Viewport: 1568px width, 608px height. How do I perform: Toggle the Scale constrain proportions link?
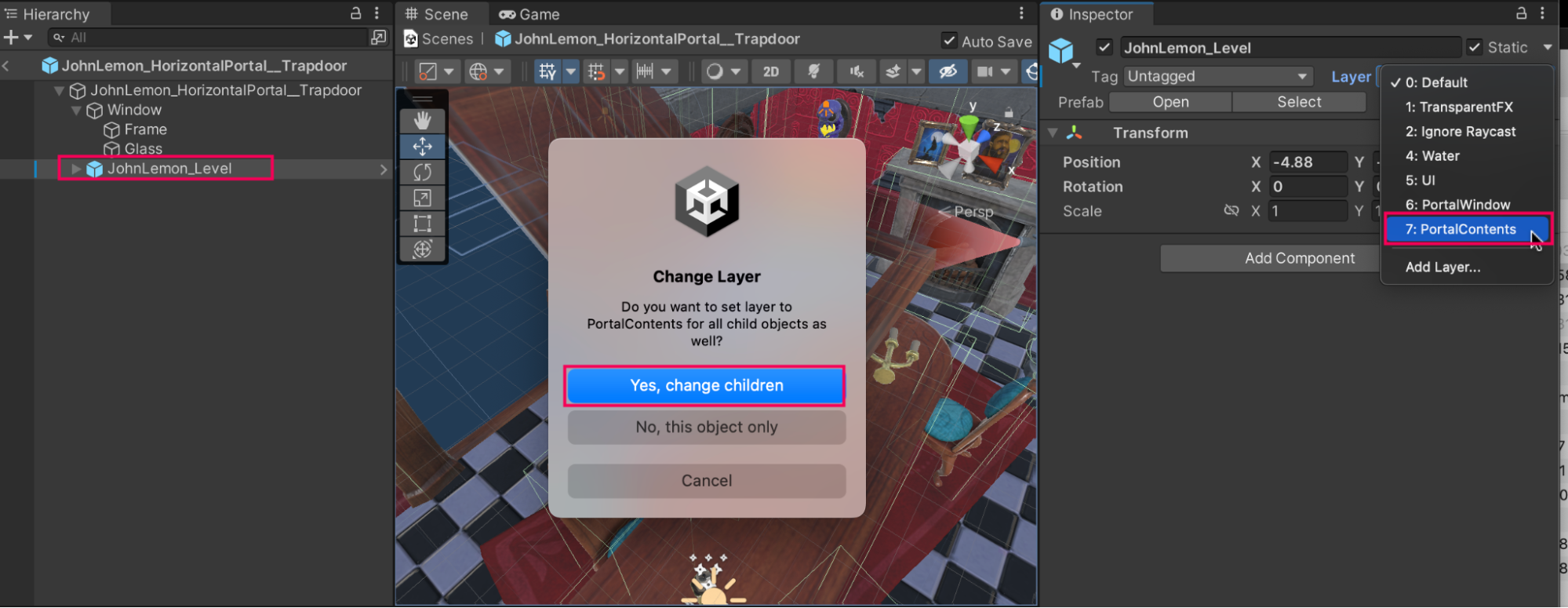pyautogui.click(x=1231, y=210)
